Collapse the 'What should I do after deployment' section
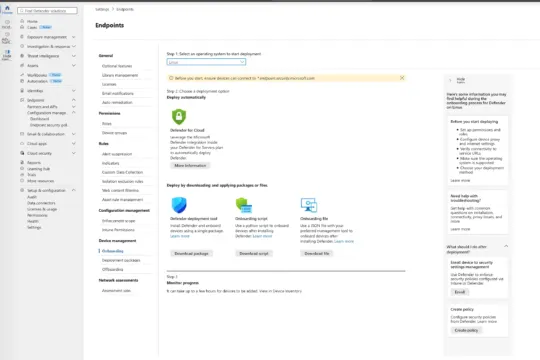Screen dimensions: 540x360 (x=506, y=246)
